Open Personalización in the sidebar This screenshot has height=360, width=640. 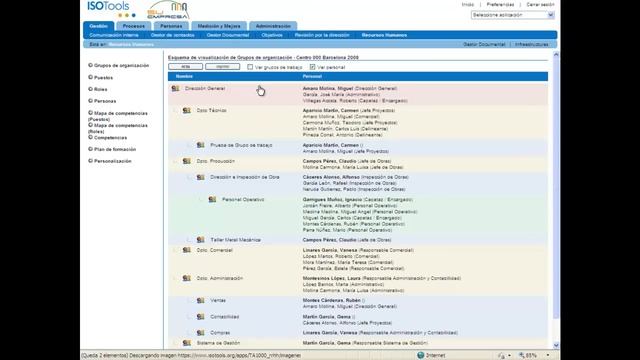(x=113, y=161)
